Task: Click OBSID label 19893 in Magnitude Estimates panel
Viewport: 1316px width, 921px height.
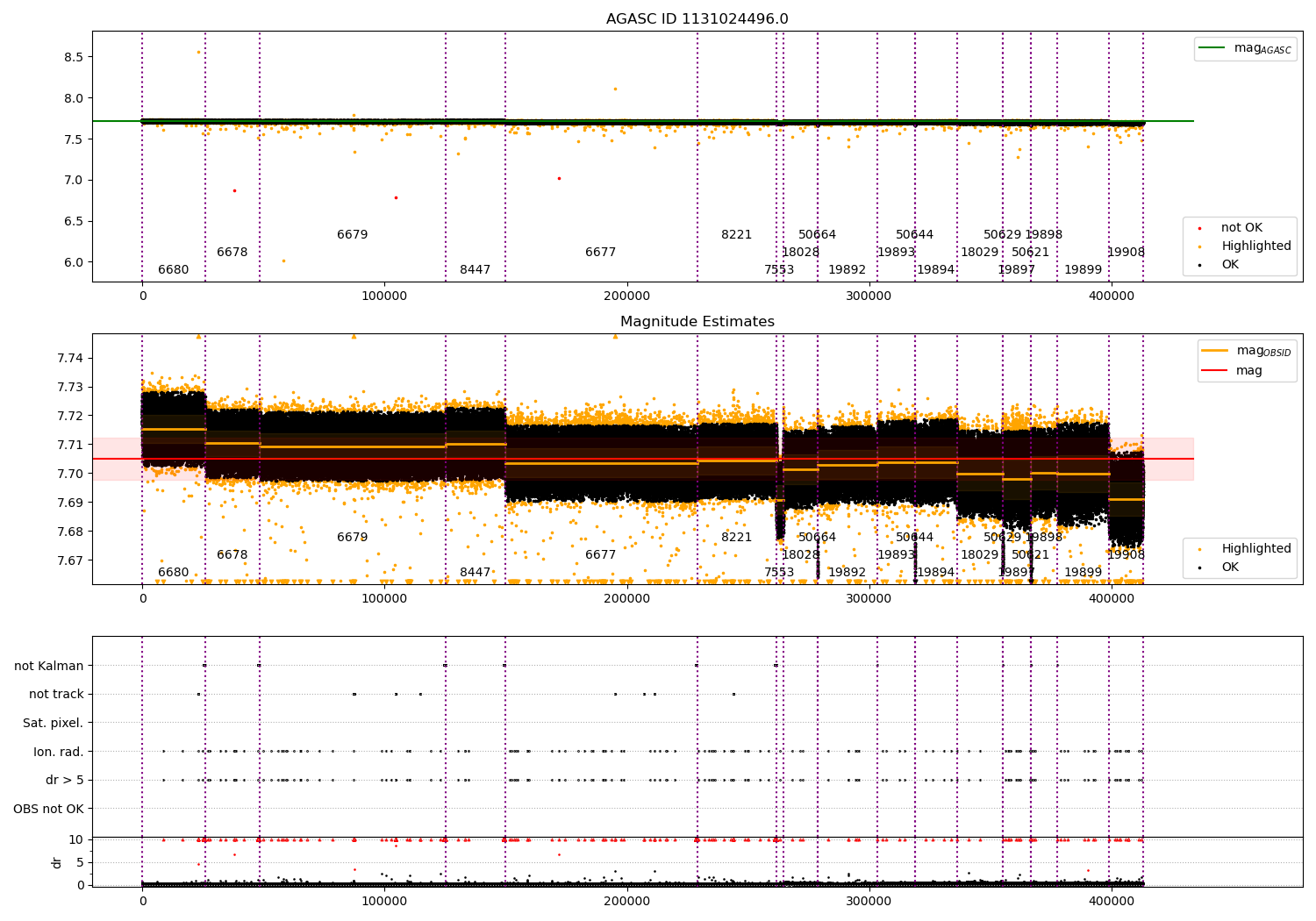Action: (x=897, y=555)
